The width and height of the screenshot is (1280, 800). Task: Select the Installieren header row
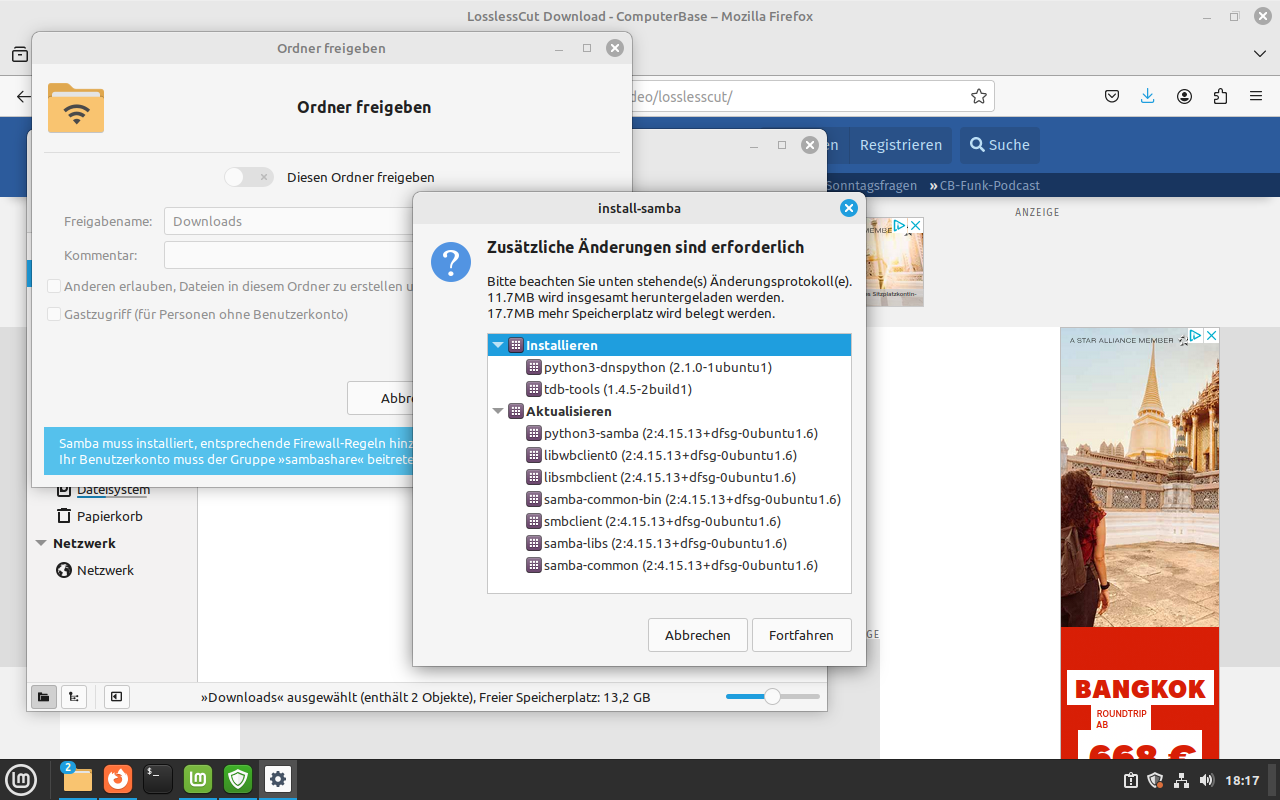tap(669, 345)
